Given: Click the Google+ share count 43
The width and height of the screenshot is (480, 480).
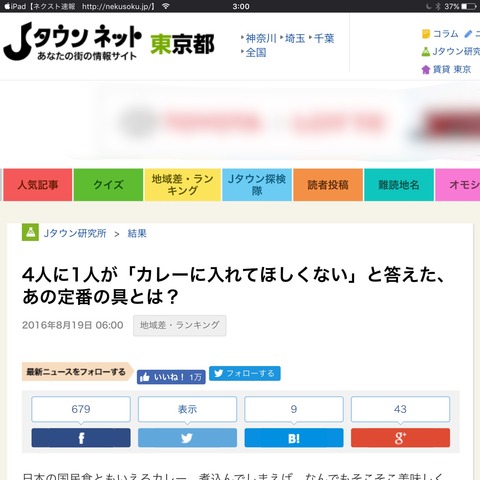Looking at the screenshot, I should coord(400,409).
